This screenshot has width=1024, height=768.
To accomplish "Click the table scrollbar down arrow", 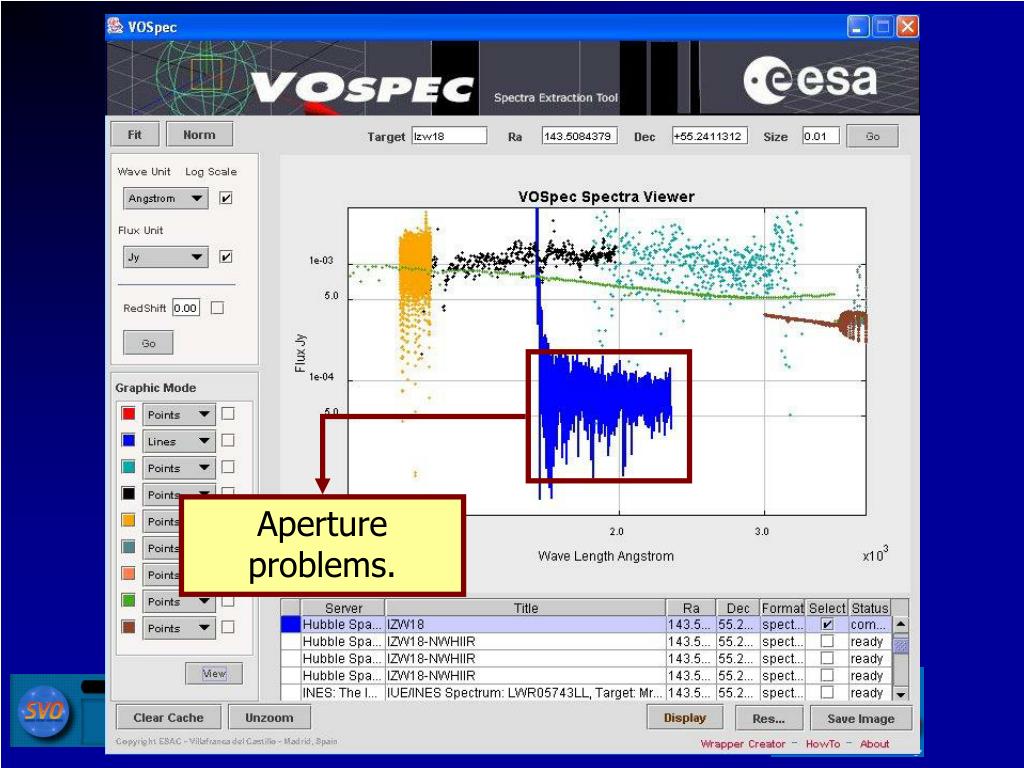I will pos(901,694).
